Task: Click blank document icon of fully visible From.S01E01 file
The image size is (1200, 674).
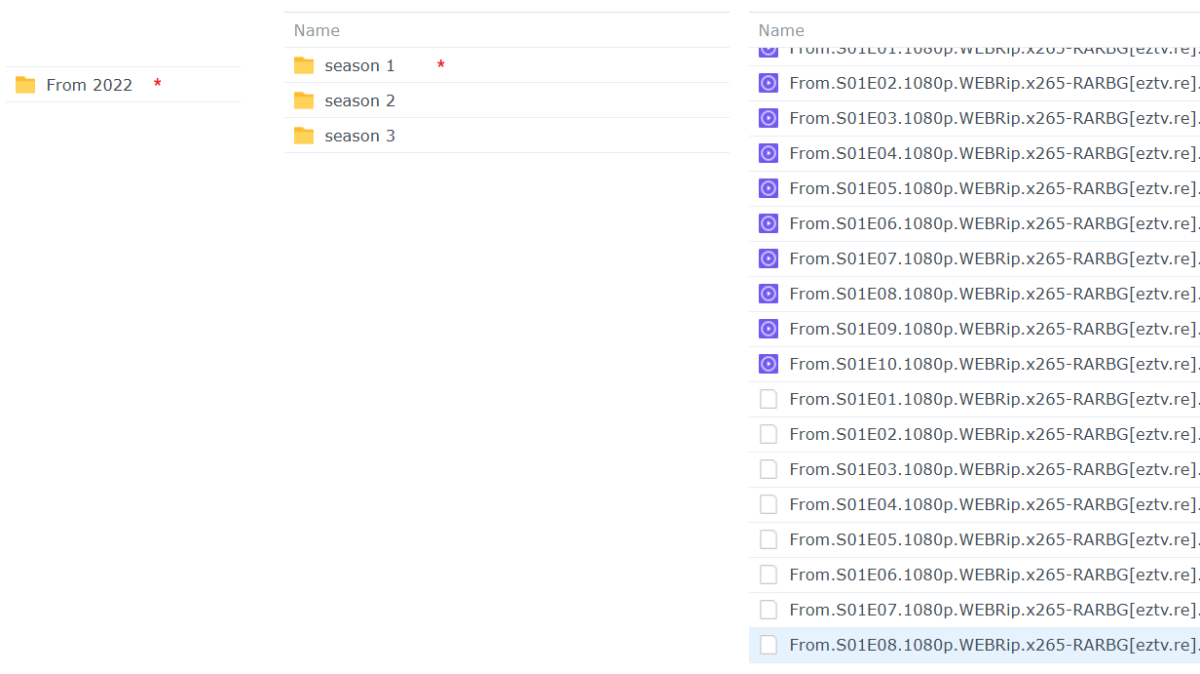Action: pyautogui.click(x=768, y=399)
